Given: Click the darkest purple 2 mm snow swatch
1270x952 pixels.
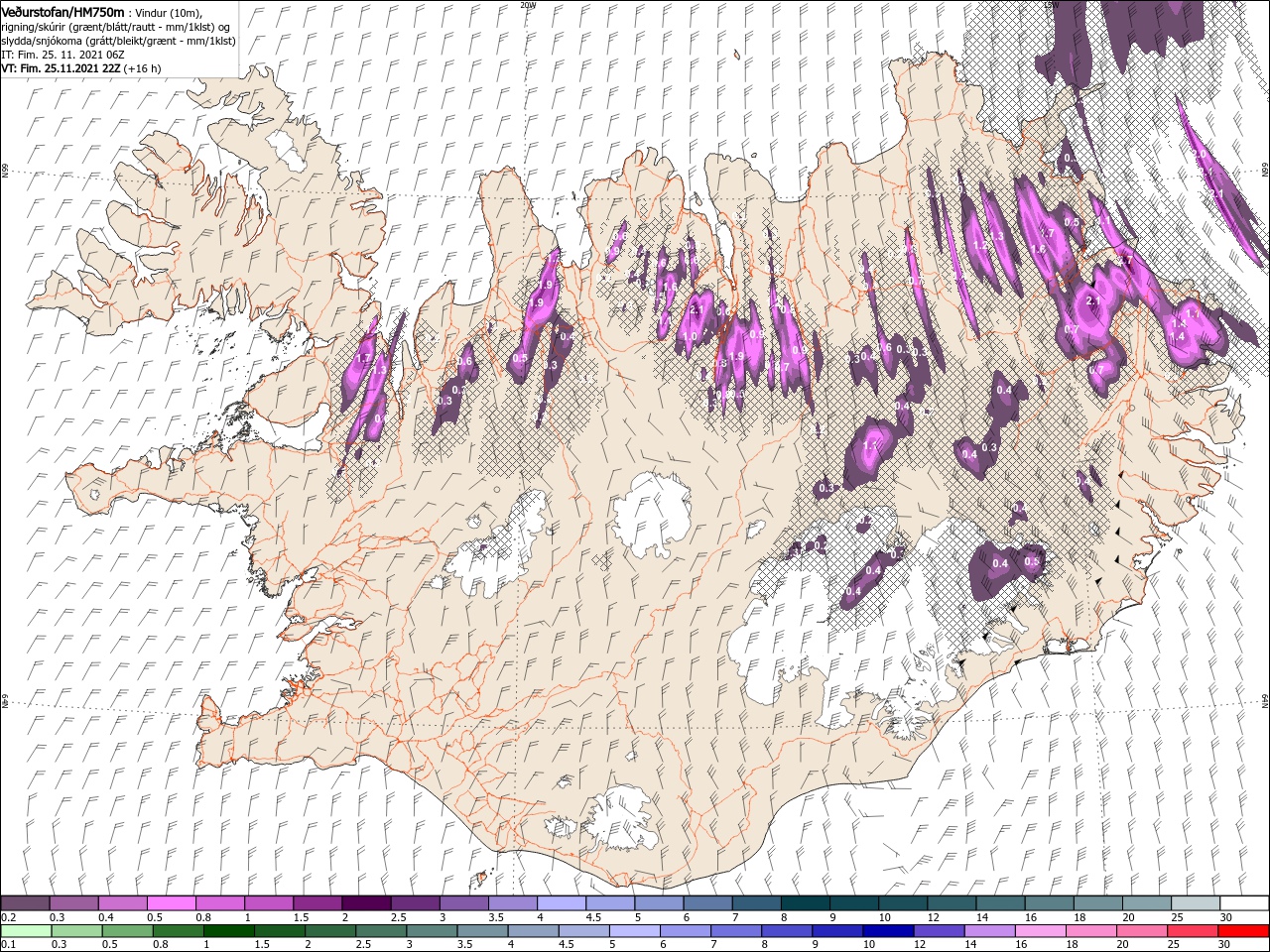Looking at the screenshot, I should point(366,902).
